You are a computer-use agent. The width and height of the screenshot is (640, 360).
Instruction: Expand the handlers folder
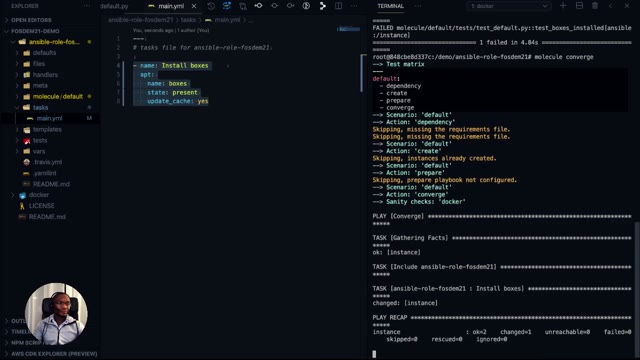45,75
